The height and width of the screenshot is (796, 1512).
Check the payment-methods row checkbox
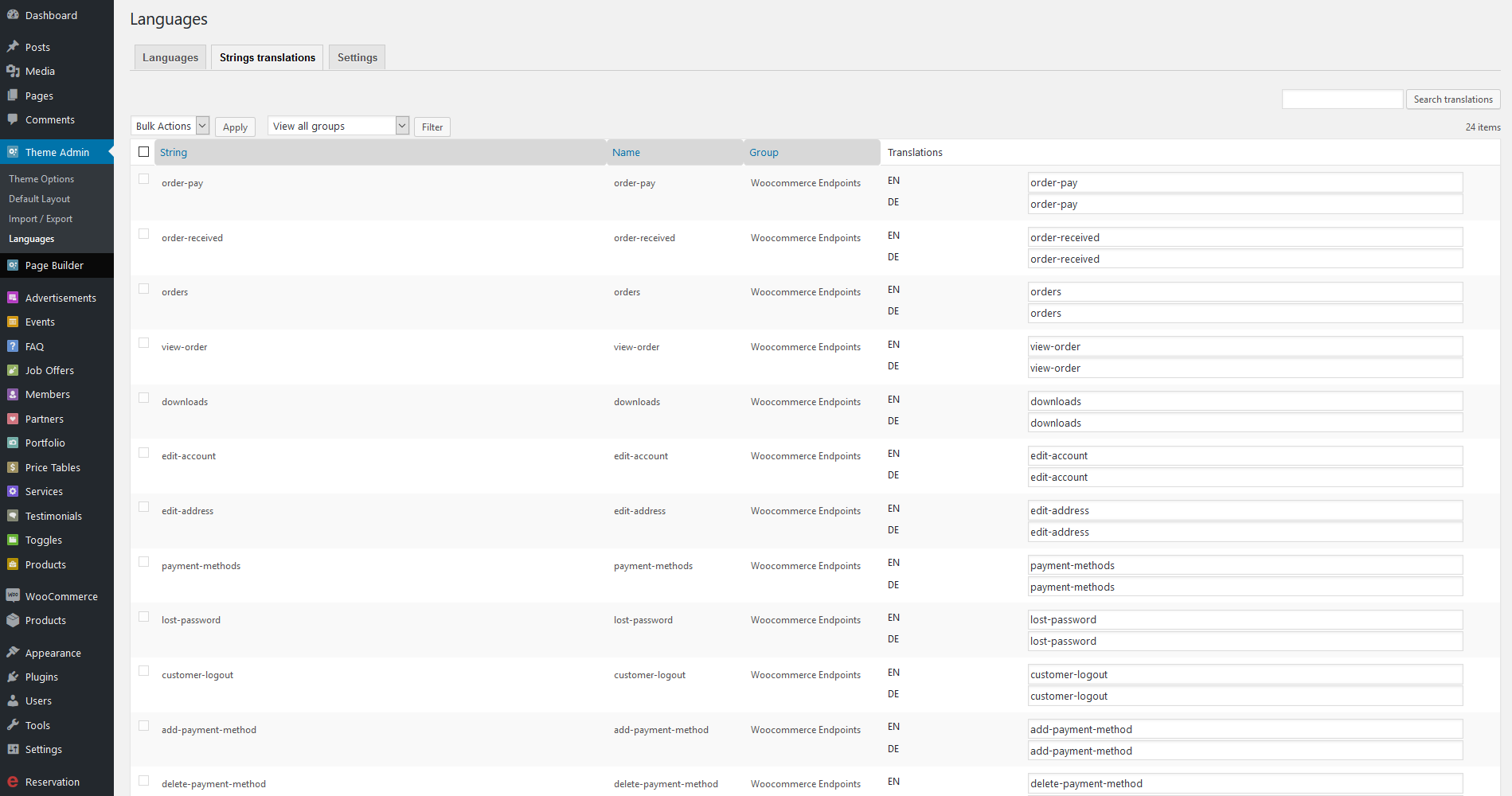click(144, 562)
